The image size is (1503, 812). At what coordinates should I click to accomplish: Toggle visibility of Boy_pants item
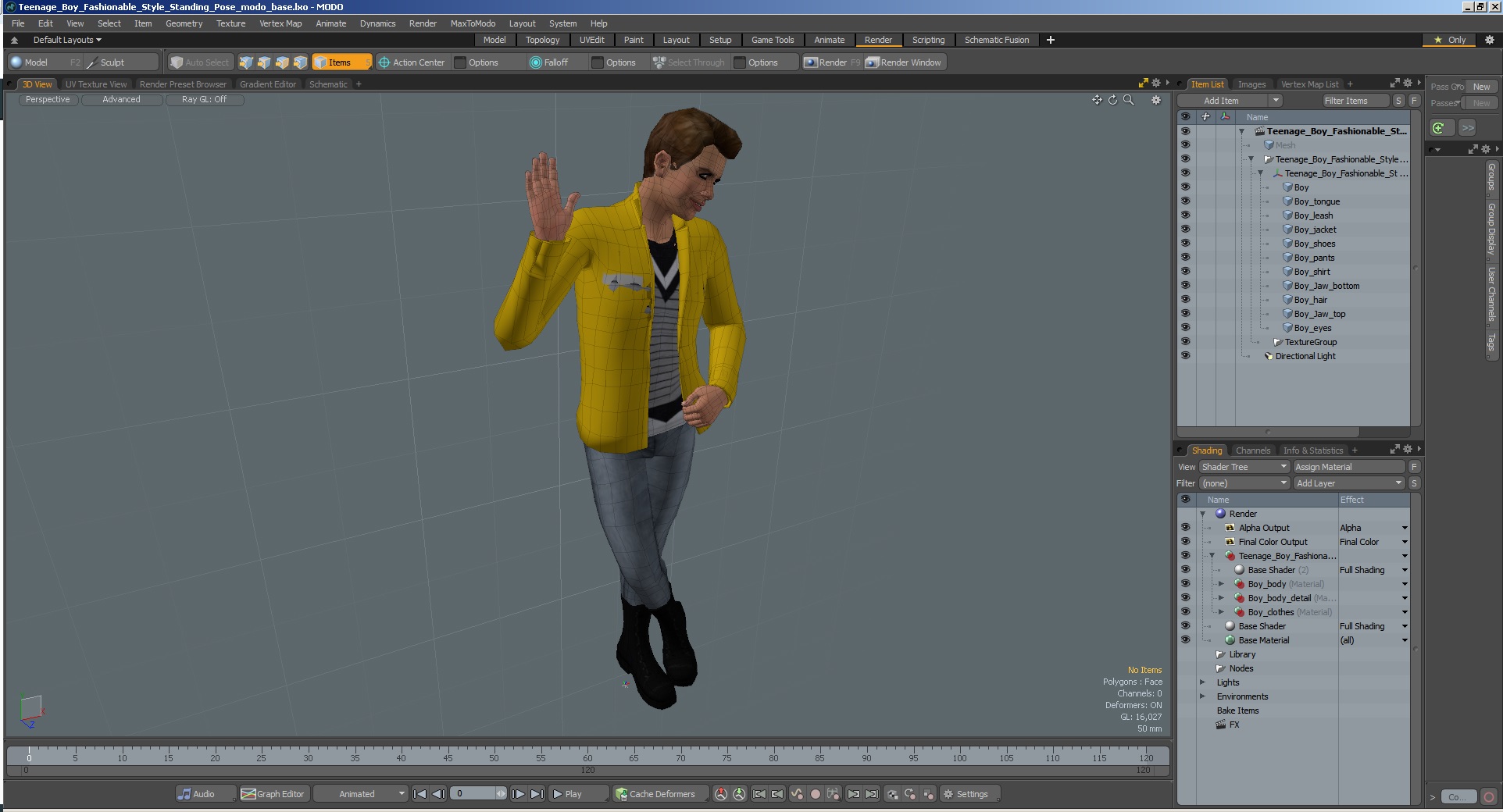pos(1185,258)
